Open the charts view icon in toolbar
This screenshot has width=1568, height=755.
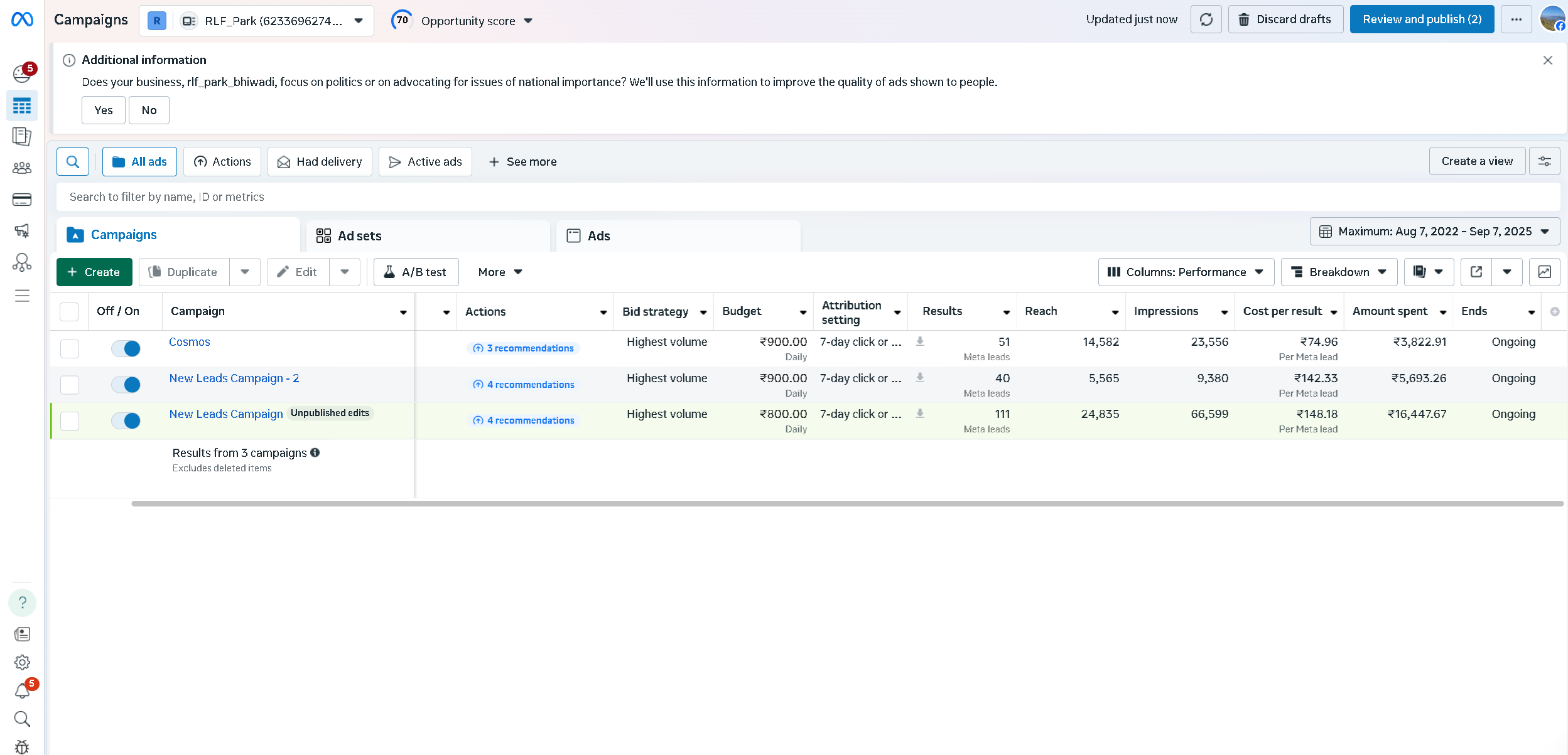click(x=1544, y=272)
